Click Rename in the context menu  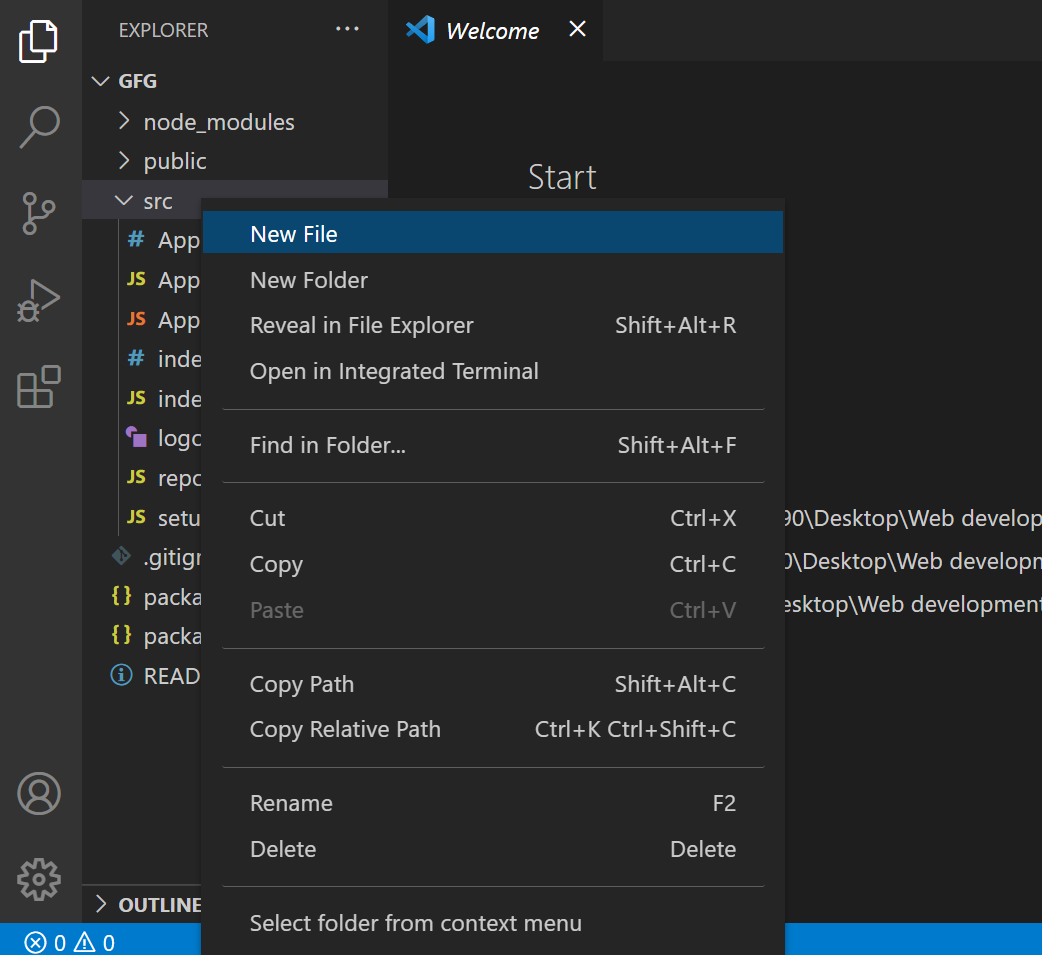[x=291, y=803]
